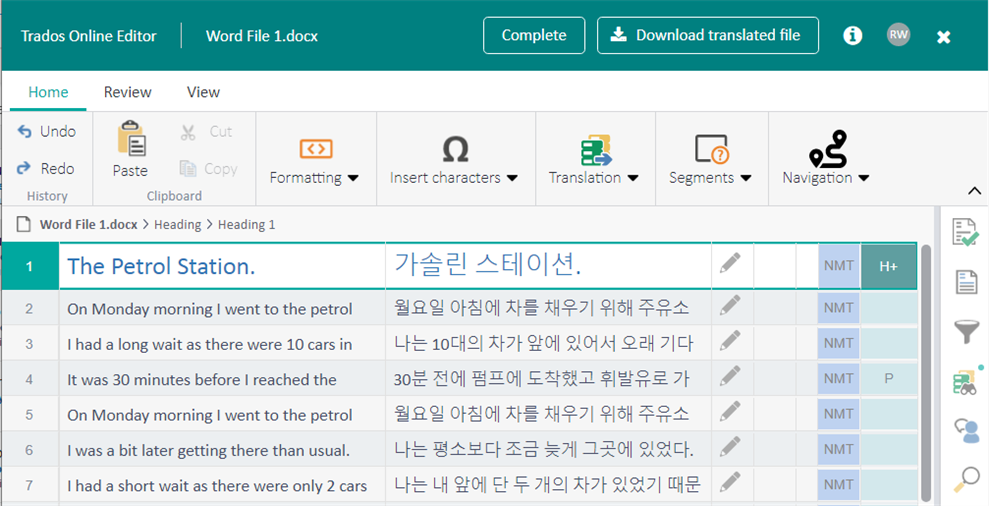Viewport: 989px width, 506px height.
Task: Expand the Insert characters dropdown
Action: (x=512, y=178)
